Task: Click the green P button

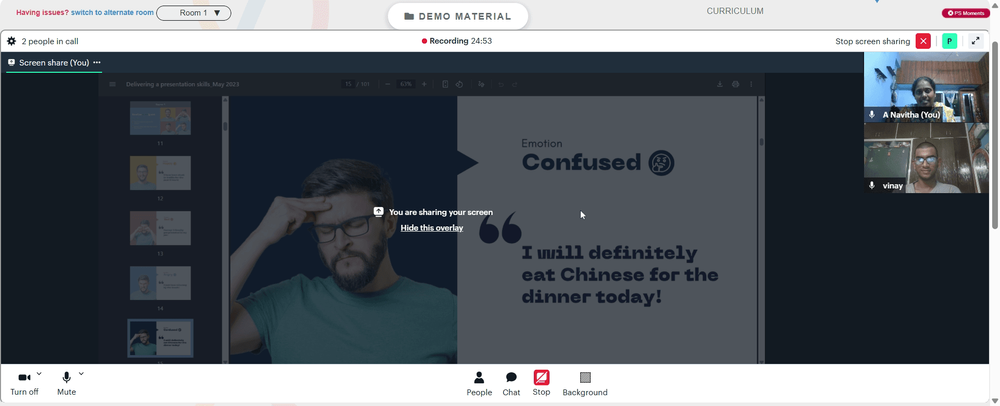Action: coord(950,41)
